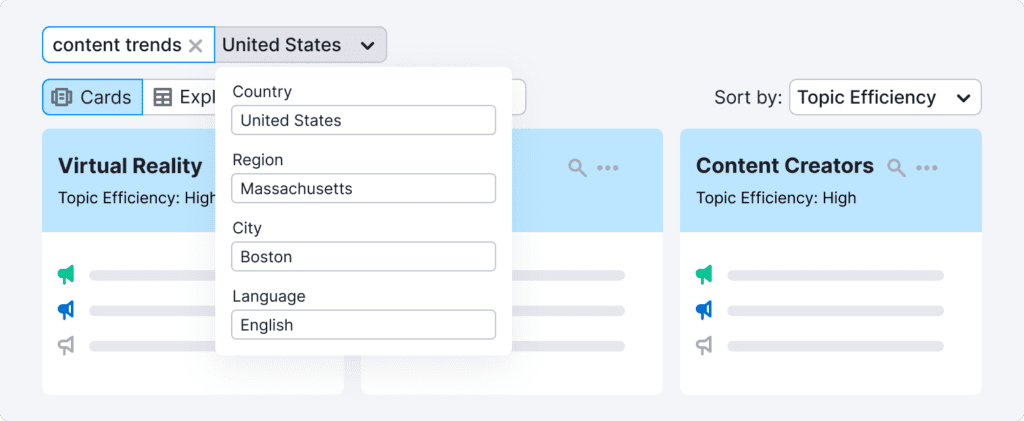Open the three-dot menu on the middle card
The height and width of the screenshot is (421, 1024).
608,167
